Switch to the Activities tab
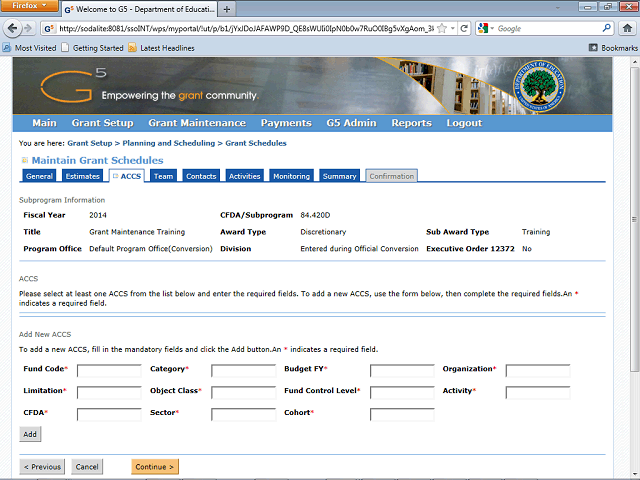This screenshot has width=640, height=480. (244, 176)
